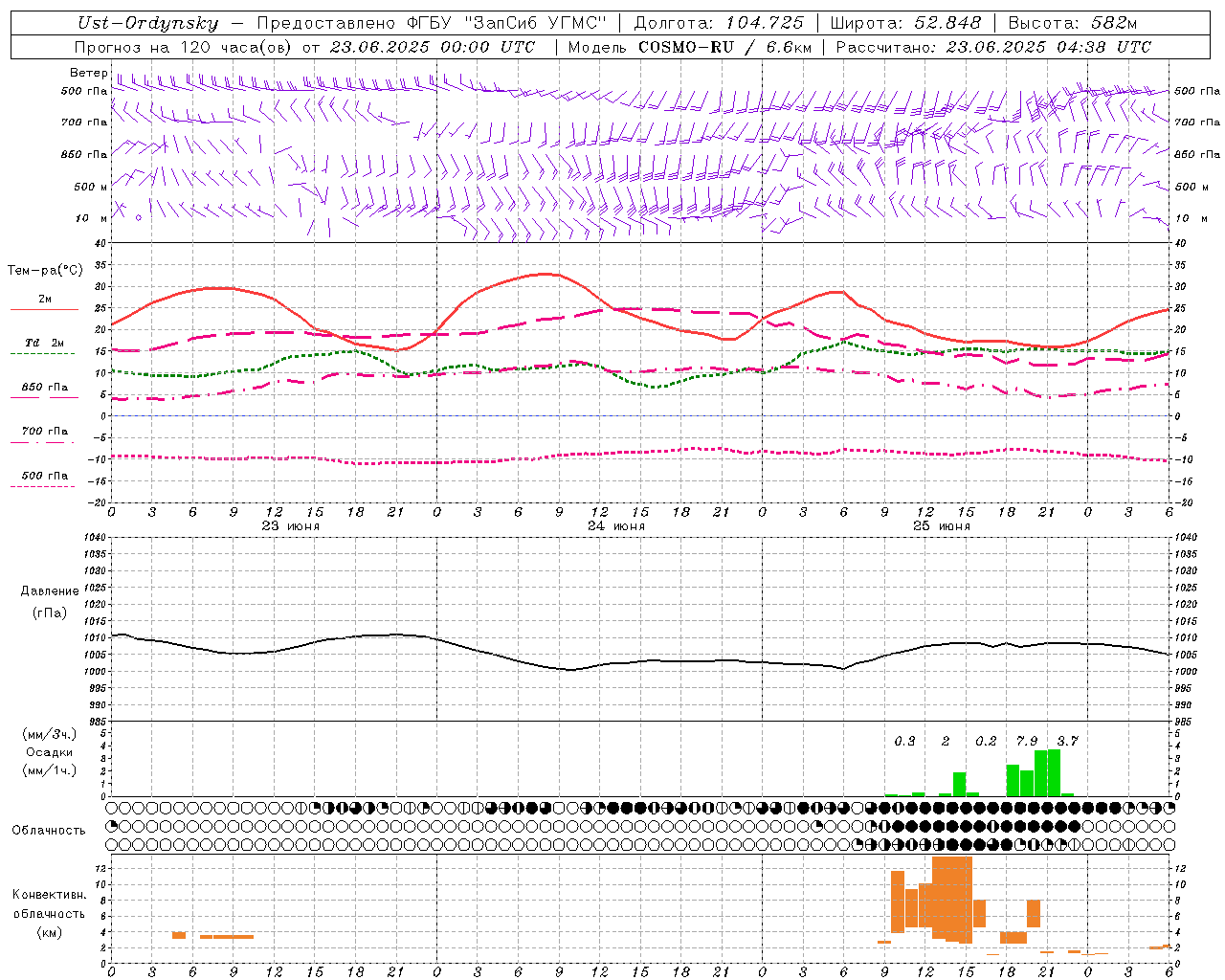Click the 0.2 precipitation total value
1225x980 pixels.
[986, 741]
